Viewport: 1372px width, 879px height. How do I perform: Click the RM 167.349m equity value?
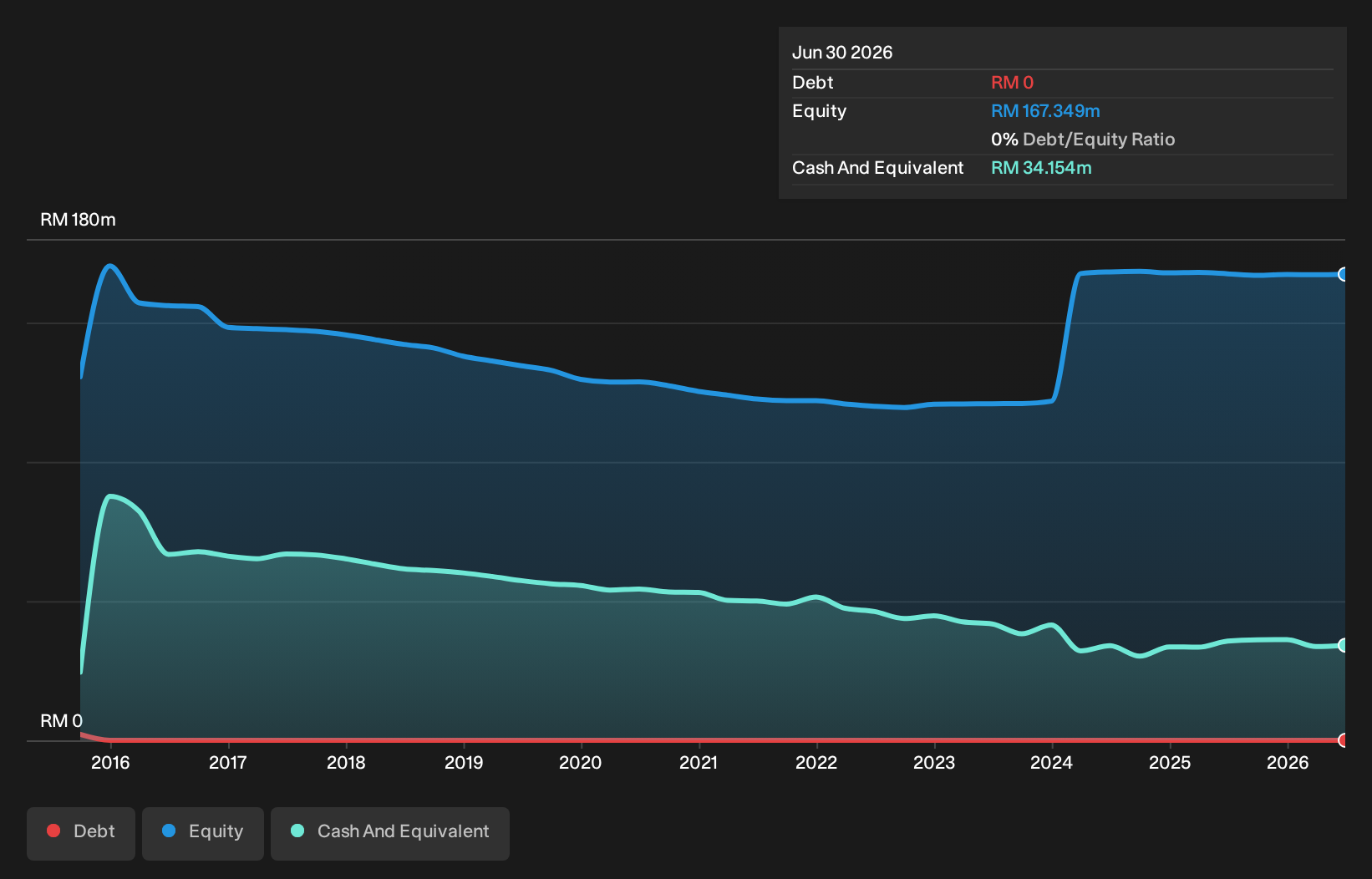(1045, 111)
